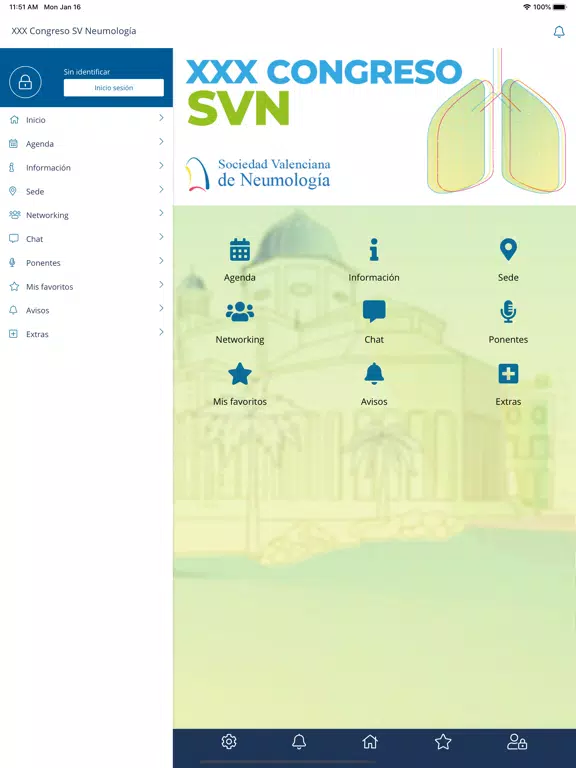Click the 'Extras' label in the sidebar
The image size is (576, 768).
[37, 335]
